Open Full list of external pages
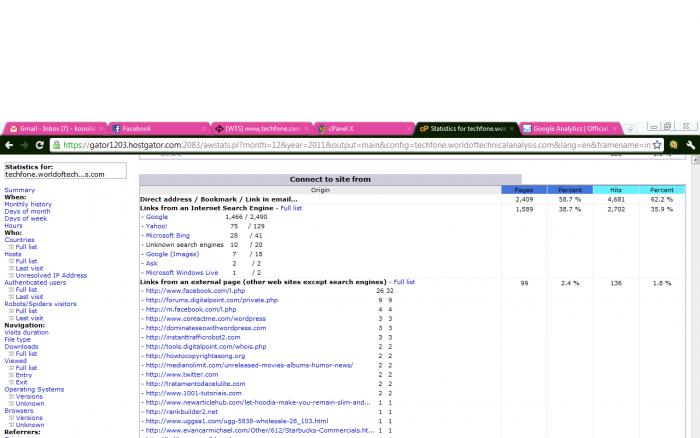700x438 pixels. [404, 282]
